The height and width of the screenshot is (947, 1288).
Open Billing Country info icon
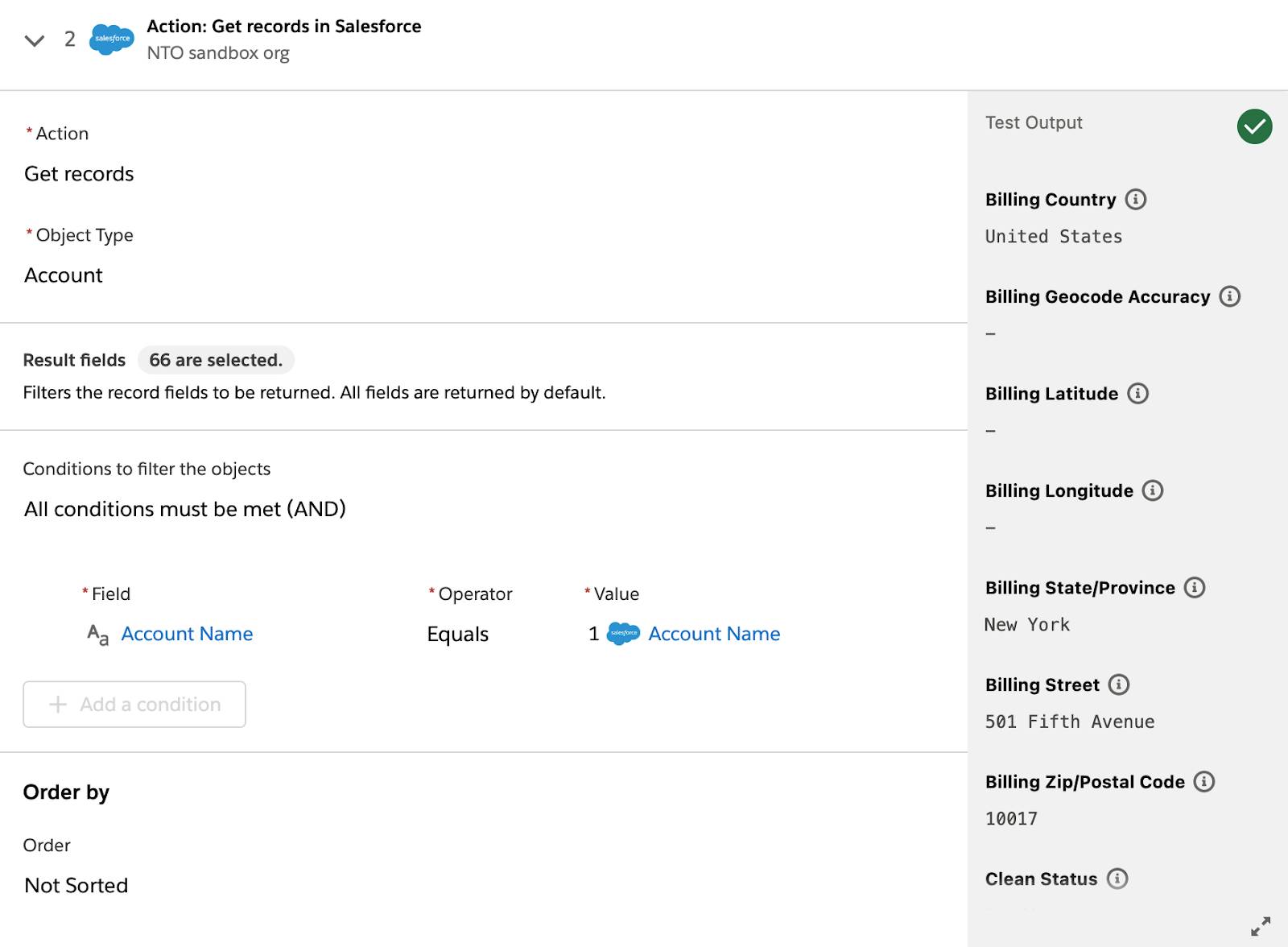click(x=1135, y=199)
